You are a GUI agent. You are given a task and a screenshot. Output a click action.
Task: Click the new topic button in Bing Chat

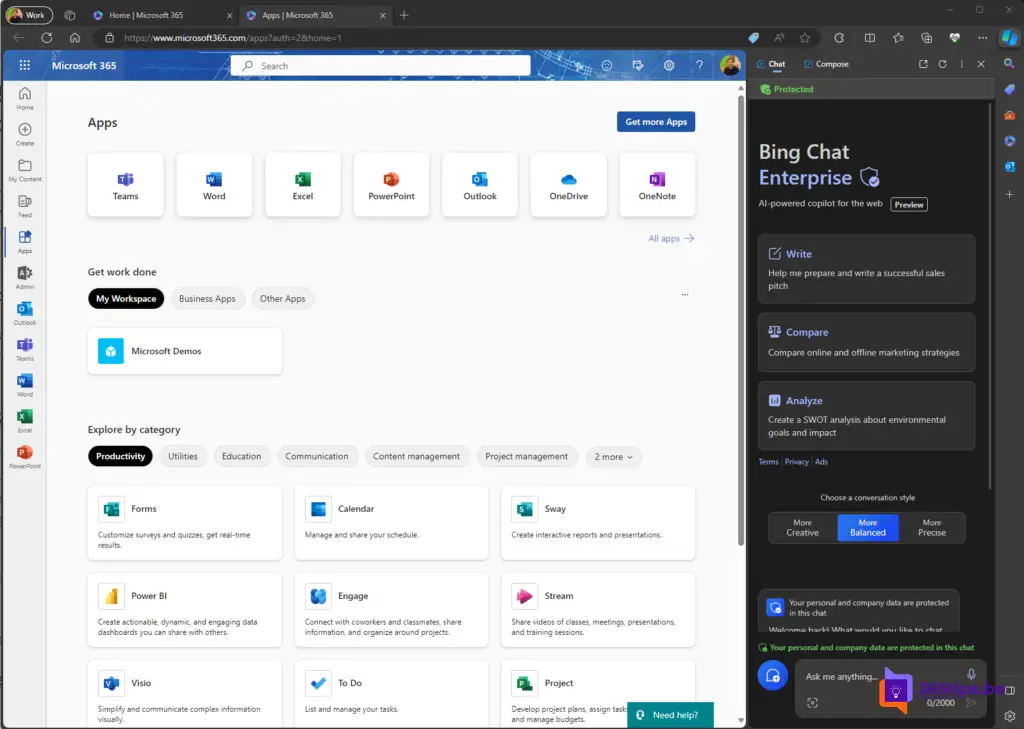[x=772, y=677]
